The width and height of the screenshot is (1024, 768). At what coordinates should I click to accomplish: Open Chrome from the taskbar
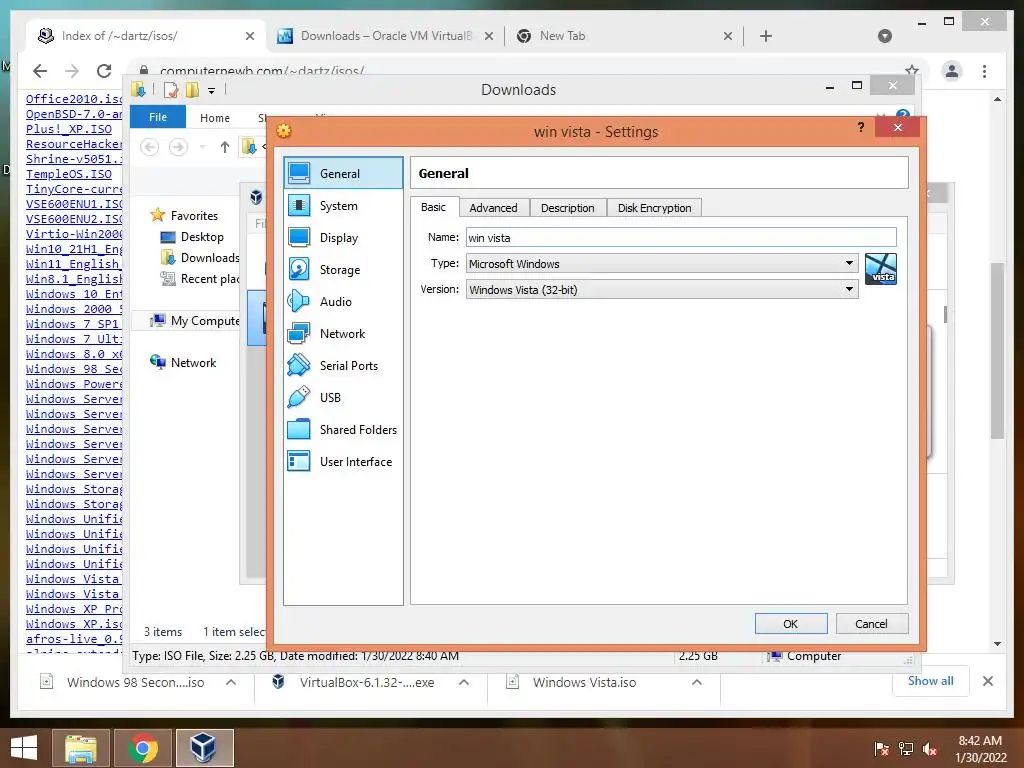click(x=142, y=748)
